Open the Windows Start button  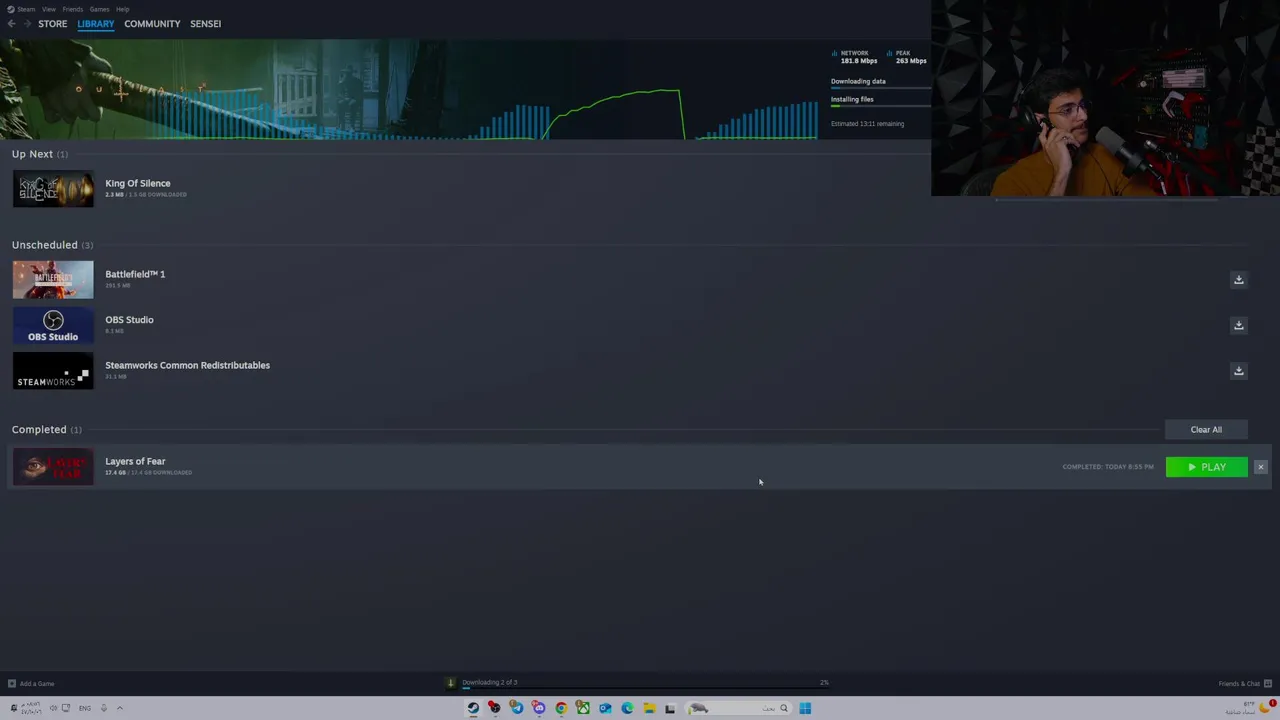805,708
